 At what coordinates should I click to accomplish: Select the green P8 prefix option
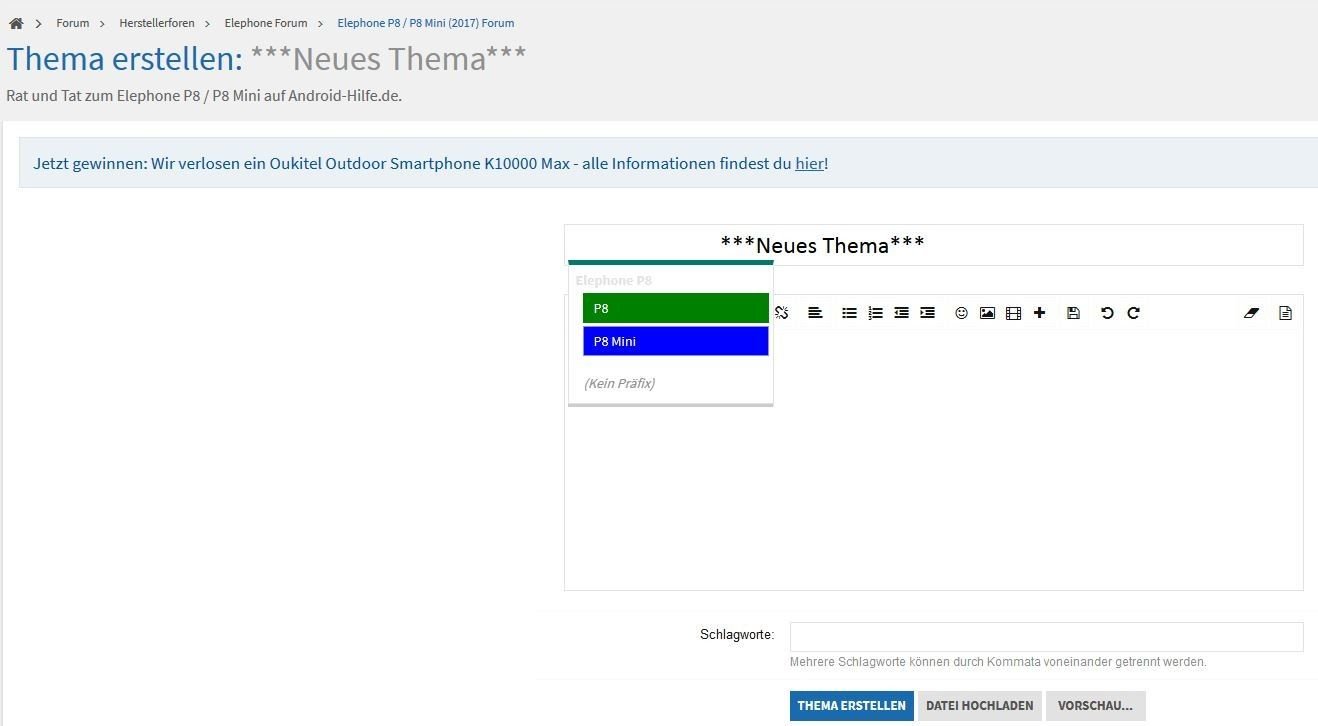tap(676, 308)
